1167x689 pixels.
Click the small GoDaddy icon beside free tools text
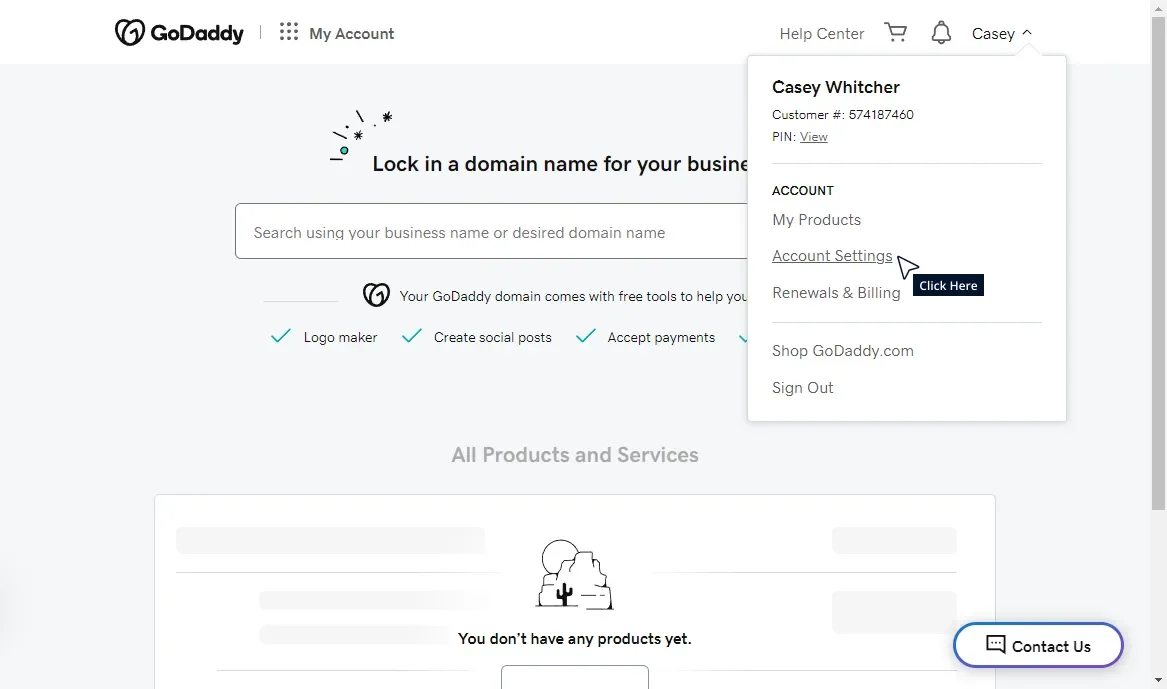(x=376, y=295)
